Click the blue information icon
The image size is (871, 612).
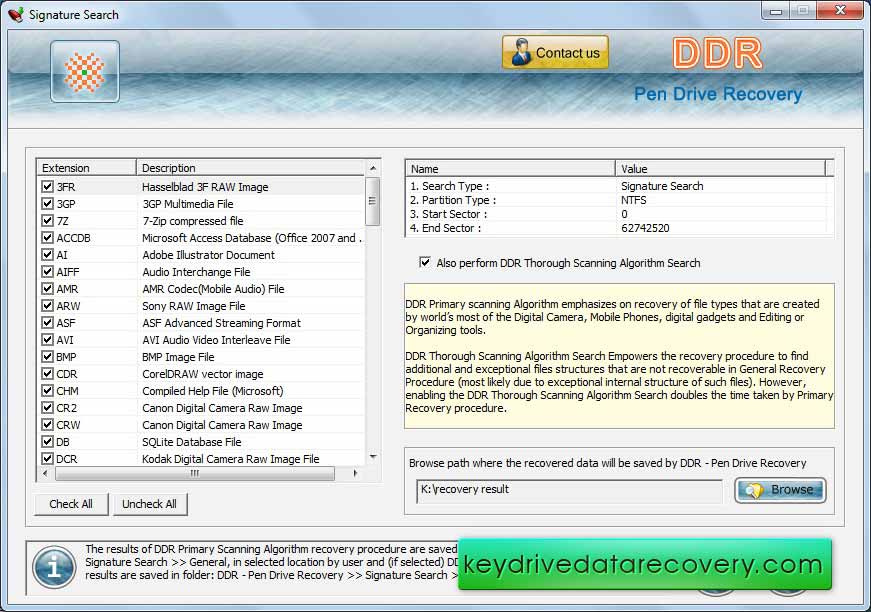54,567
